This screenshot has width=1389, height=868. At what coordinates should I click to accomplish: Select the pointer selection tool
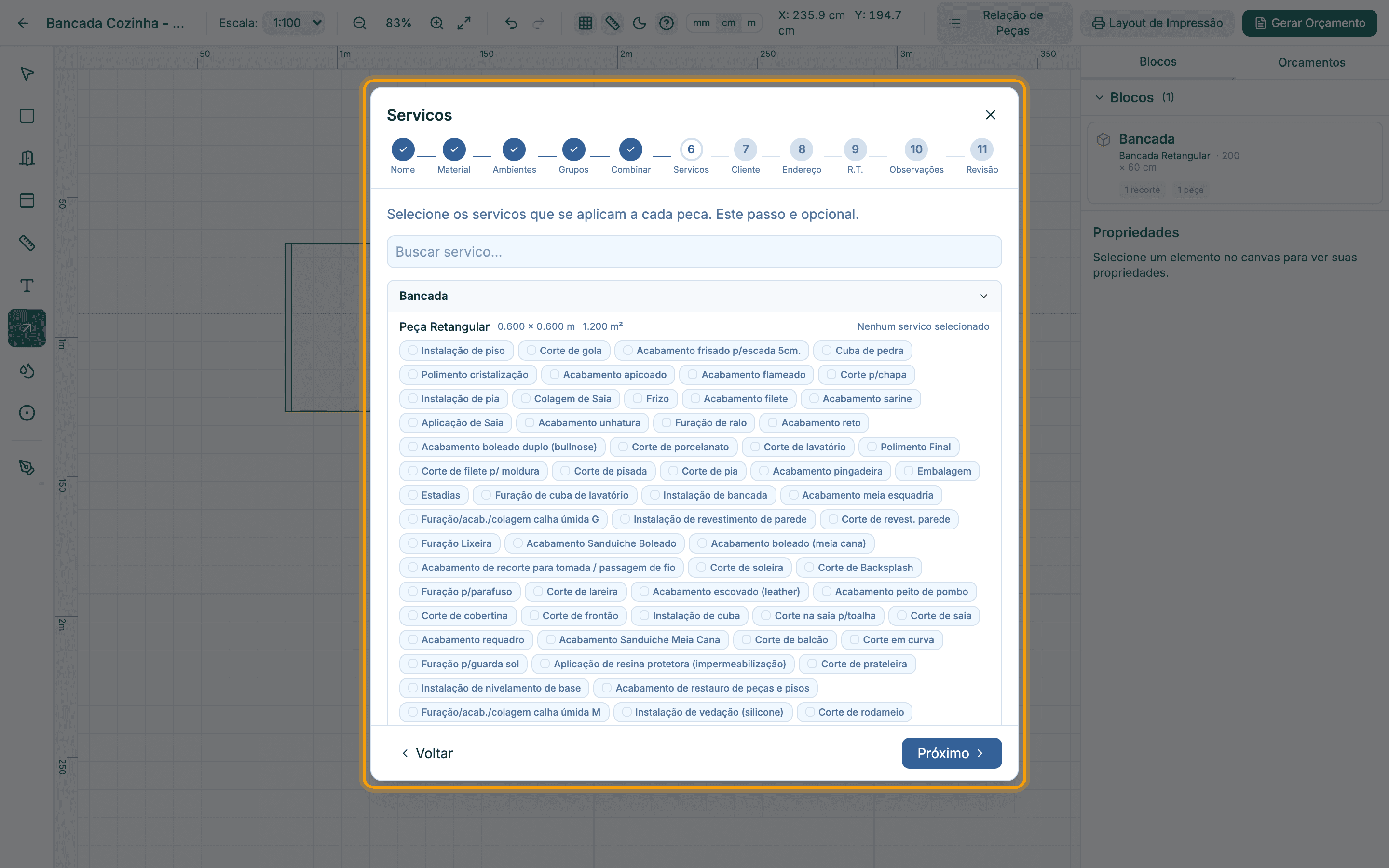click(x=27, y=73)
